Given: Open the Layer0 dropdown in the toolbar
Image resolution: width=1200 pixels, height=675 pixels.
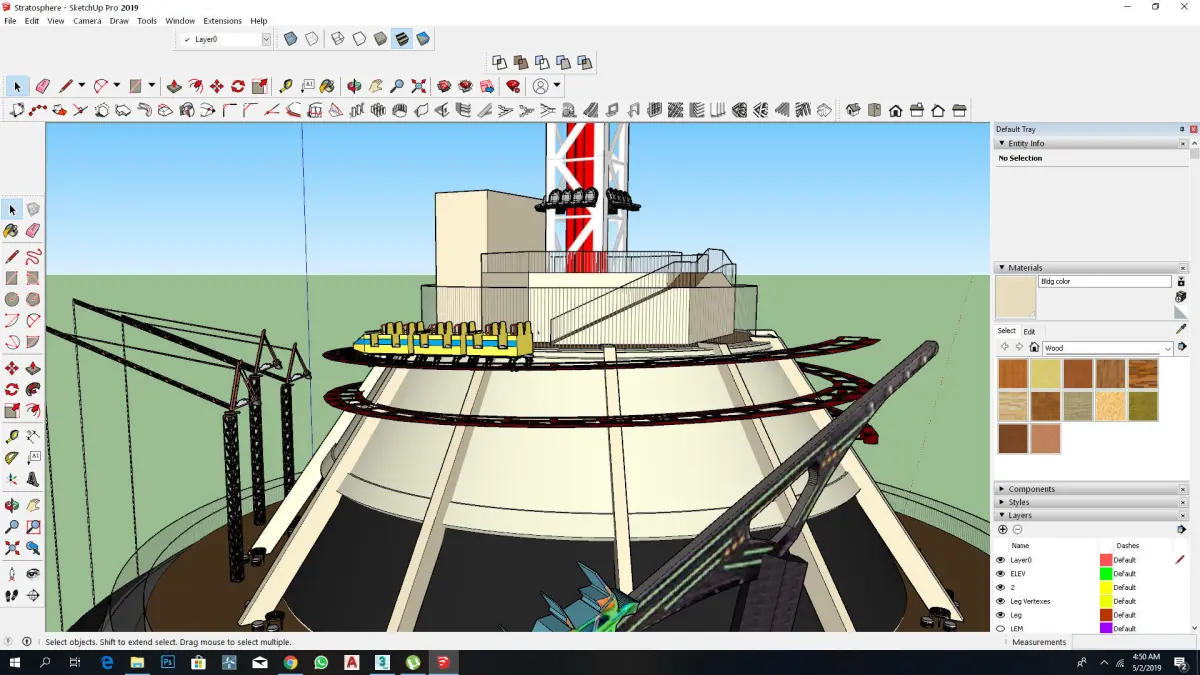Looking at the screenshot, I should pyautogui.click(x=266, y=40).
